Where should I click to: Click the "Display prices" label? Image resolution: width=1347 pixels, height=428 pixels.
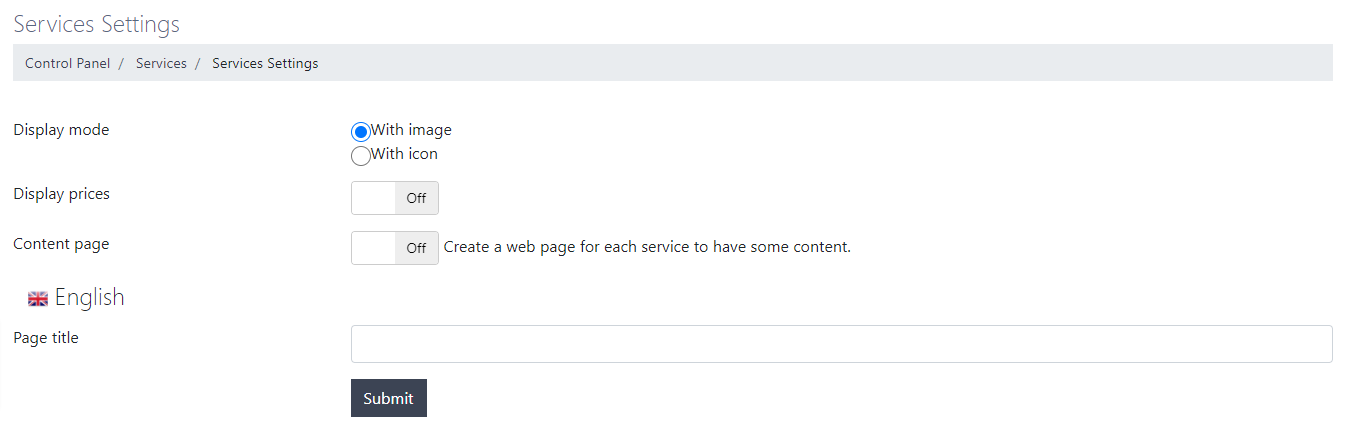61,193
